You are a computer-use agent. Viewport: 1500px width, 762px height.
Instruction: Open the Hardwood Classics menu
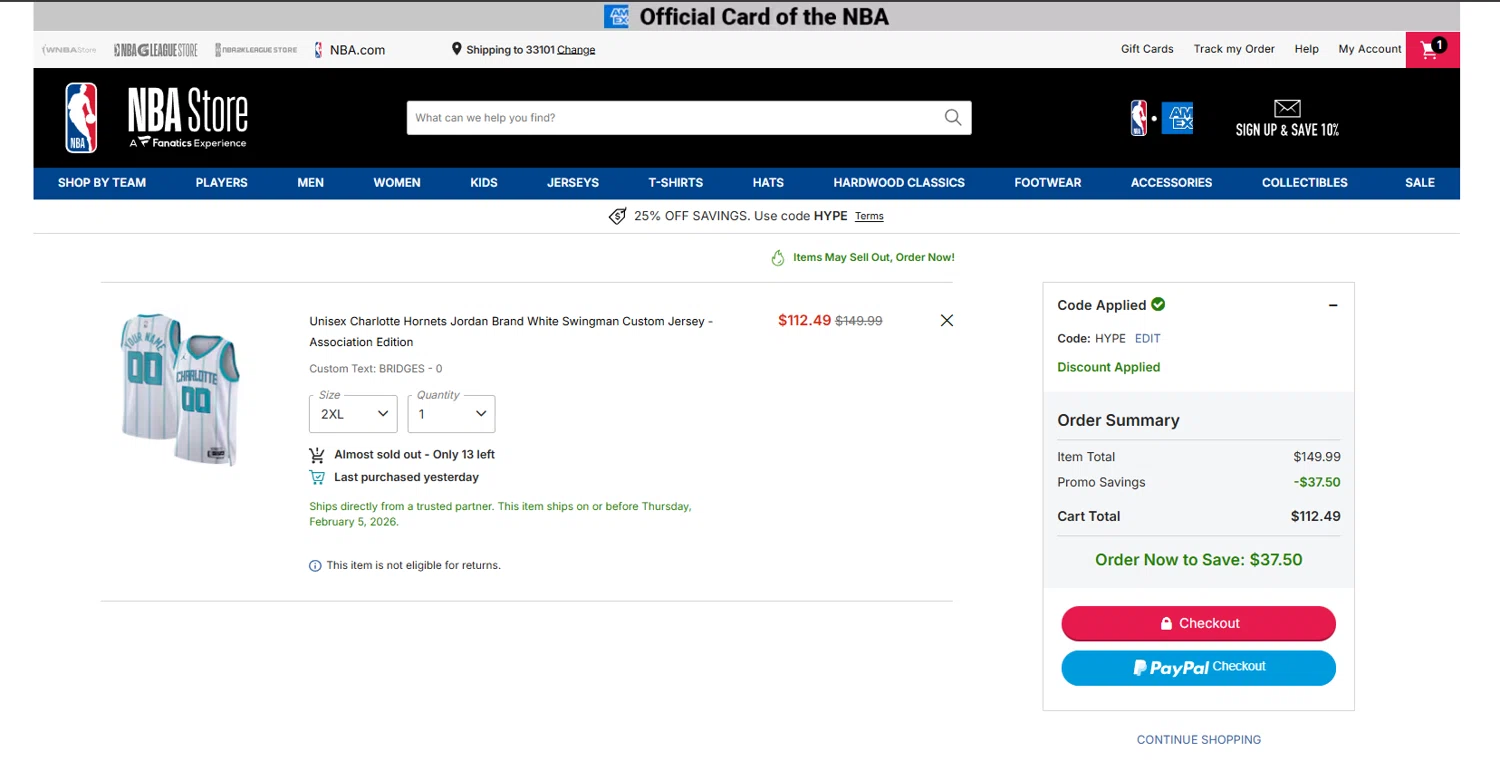tap(899, 183)
